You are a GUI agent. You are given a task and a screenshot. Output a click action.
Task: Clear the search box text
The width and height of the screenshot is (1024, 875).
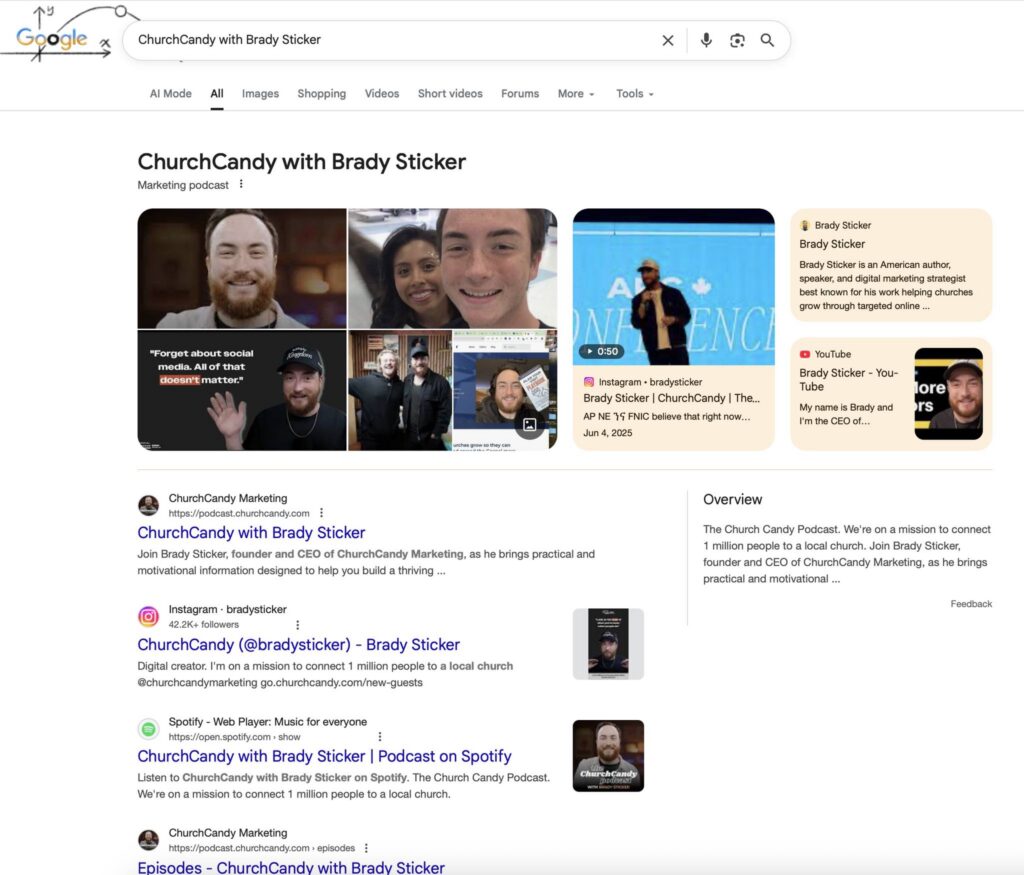668,40
